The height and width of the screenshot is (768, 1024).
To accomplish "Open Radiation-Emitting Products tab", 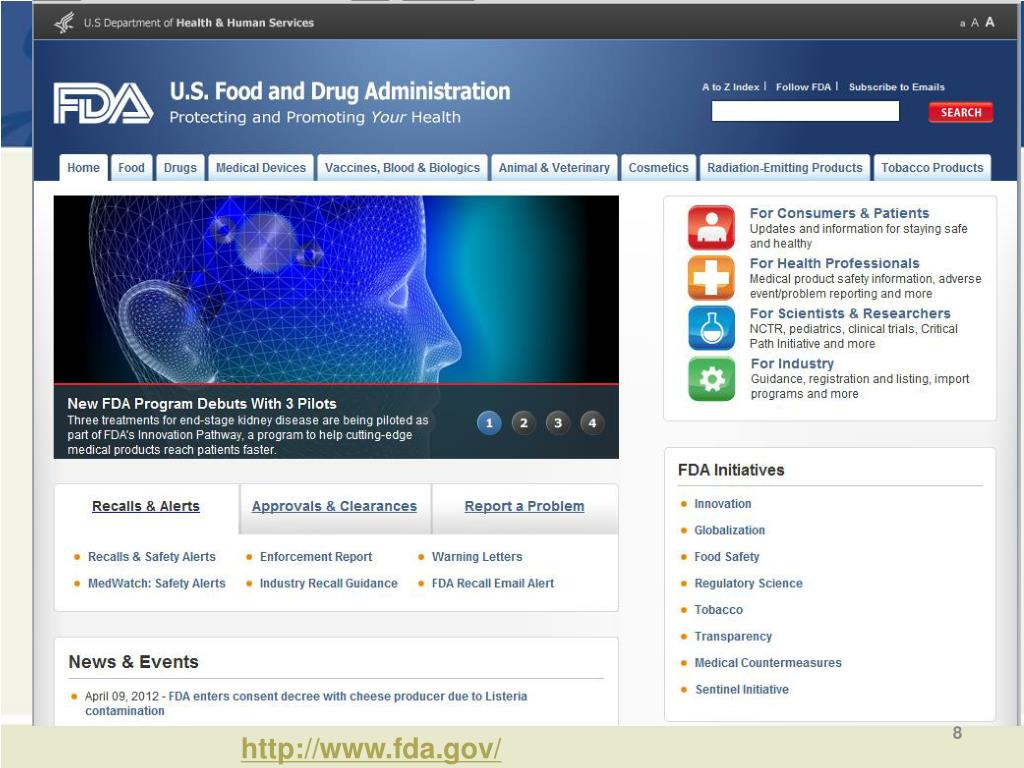I will pos(784,168).
